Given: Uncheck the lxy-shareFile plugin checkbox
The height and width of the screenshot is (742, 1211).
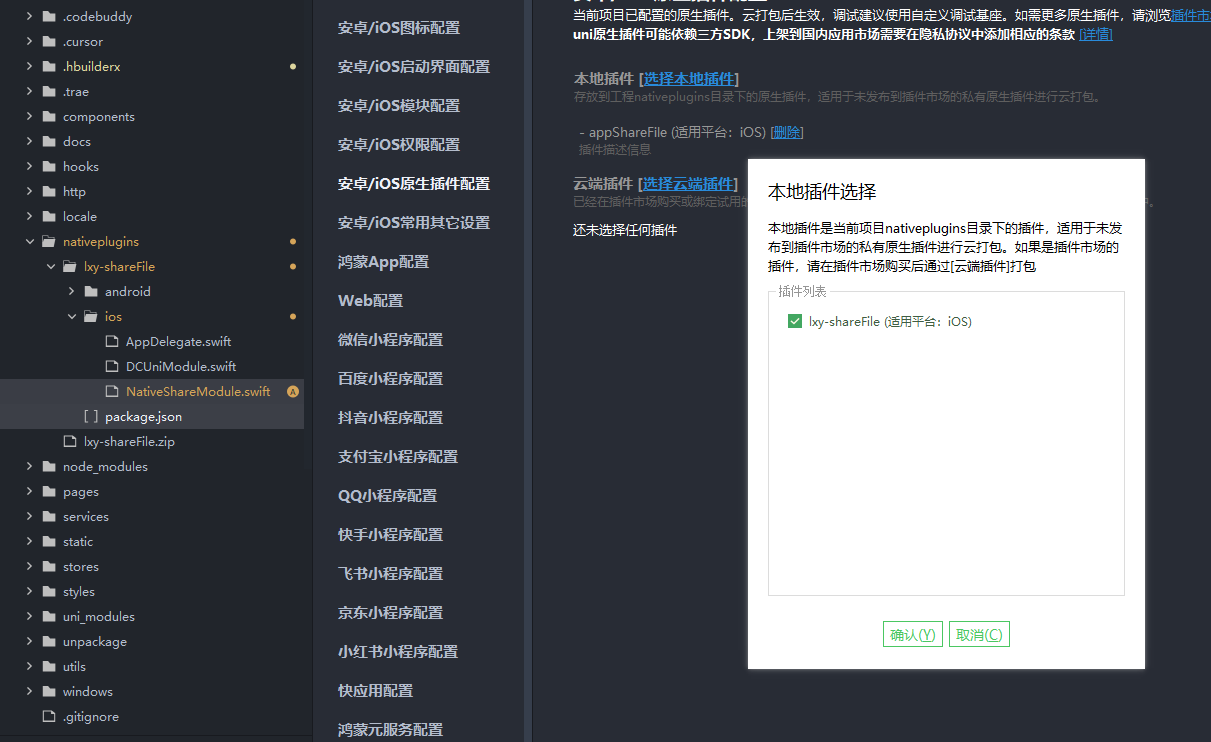Looking at the screenshot, I should point(795,322).
